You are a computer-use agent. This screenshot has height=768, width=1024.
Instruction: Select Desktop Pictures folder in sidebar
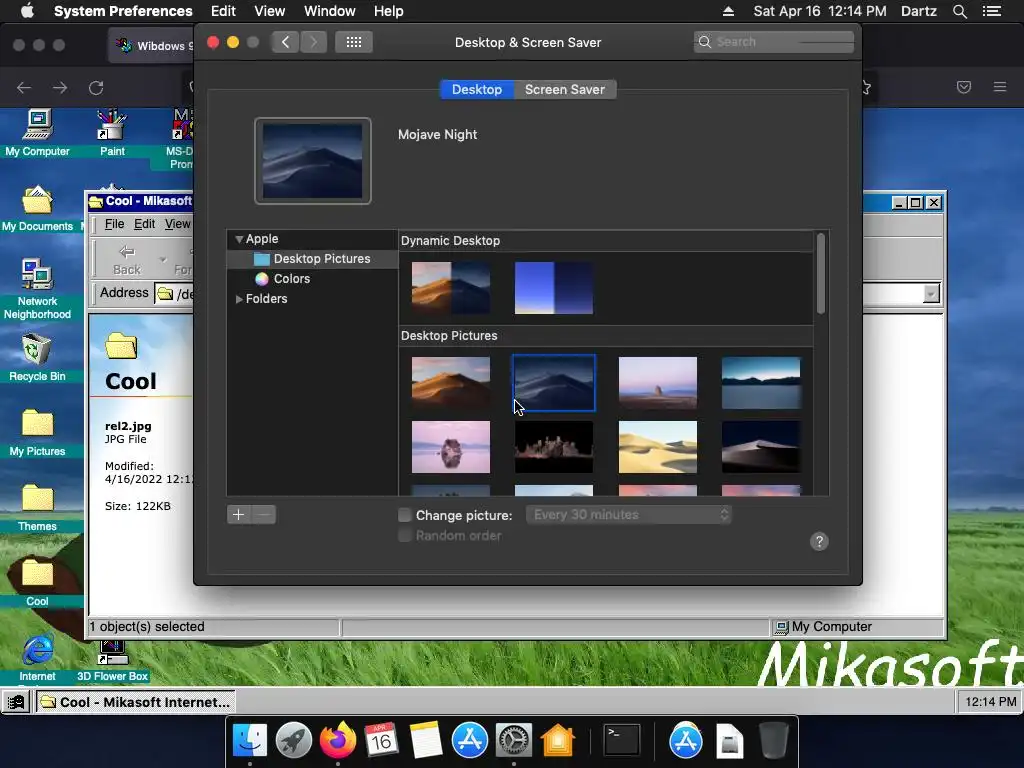click(312, 259)
